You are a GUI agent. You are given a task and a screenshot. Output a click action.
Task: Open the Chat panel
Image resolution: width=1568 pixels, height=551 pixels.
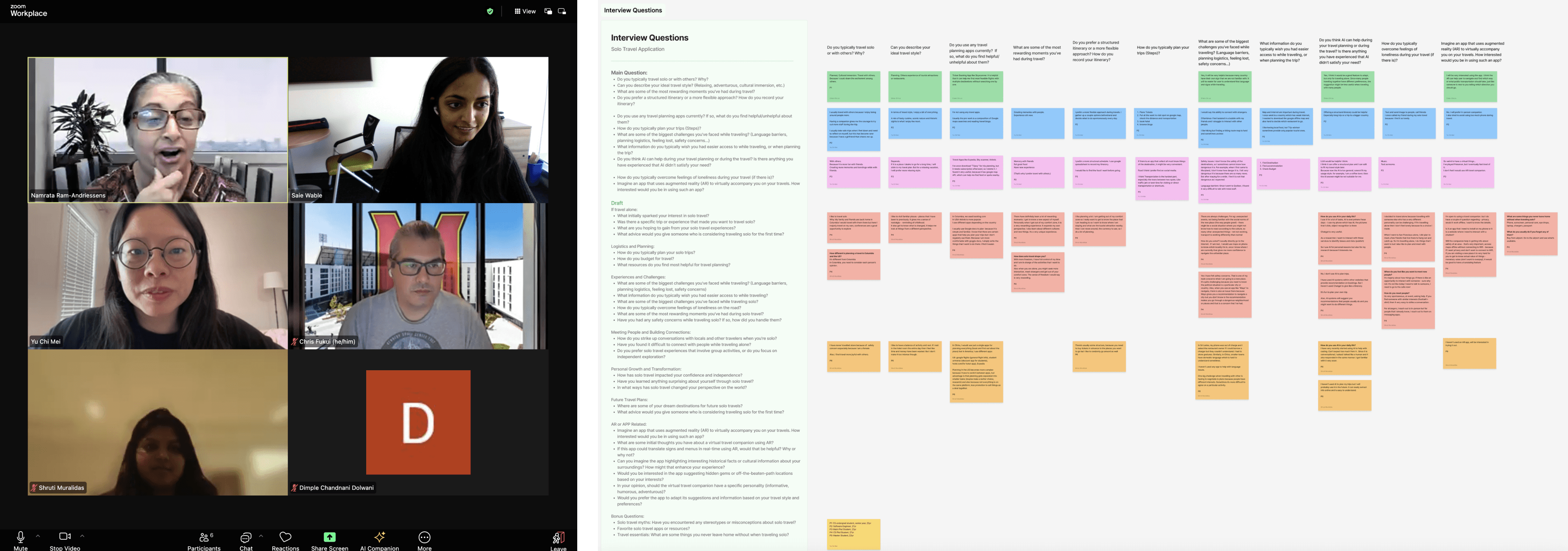coord(246,538)
